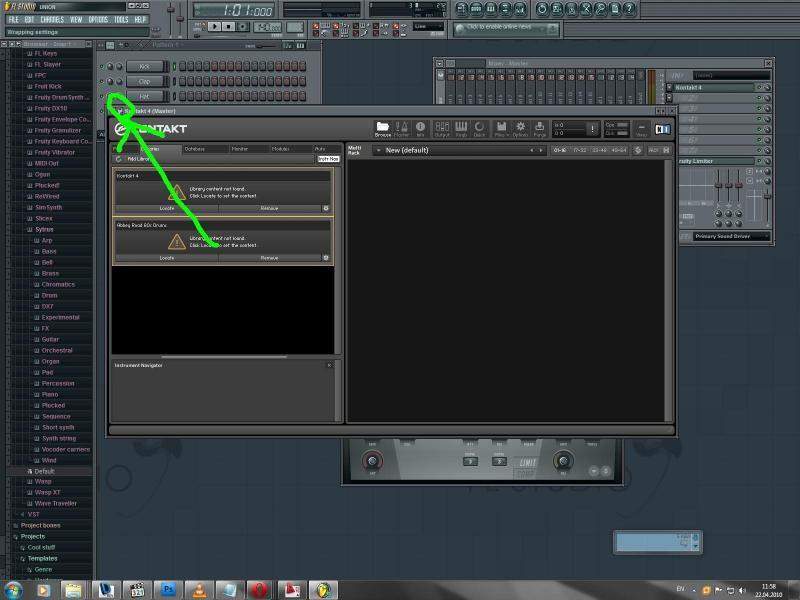Minimize the Kontakt view with the View button

(x=641, y=129)
